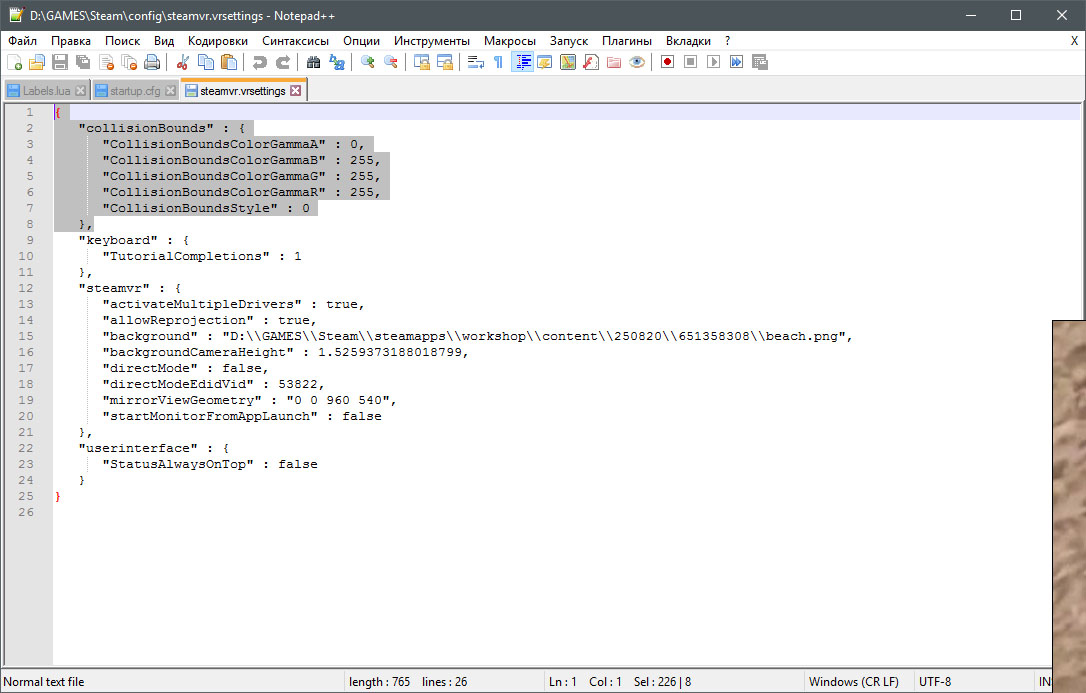The image size is (1086, 693).
Task: Open the Опции menu
Action: coord(362,41)
